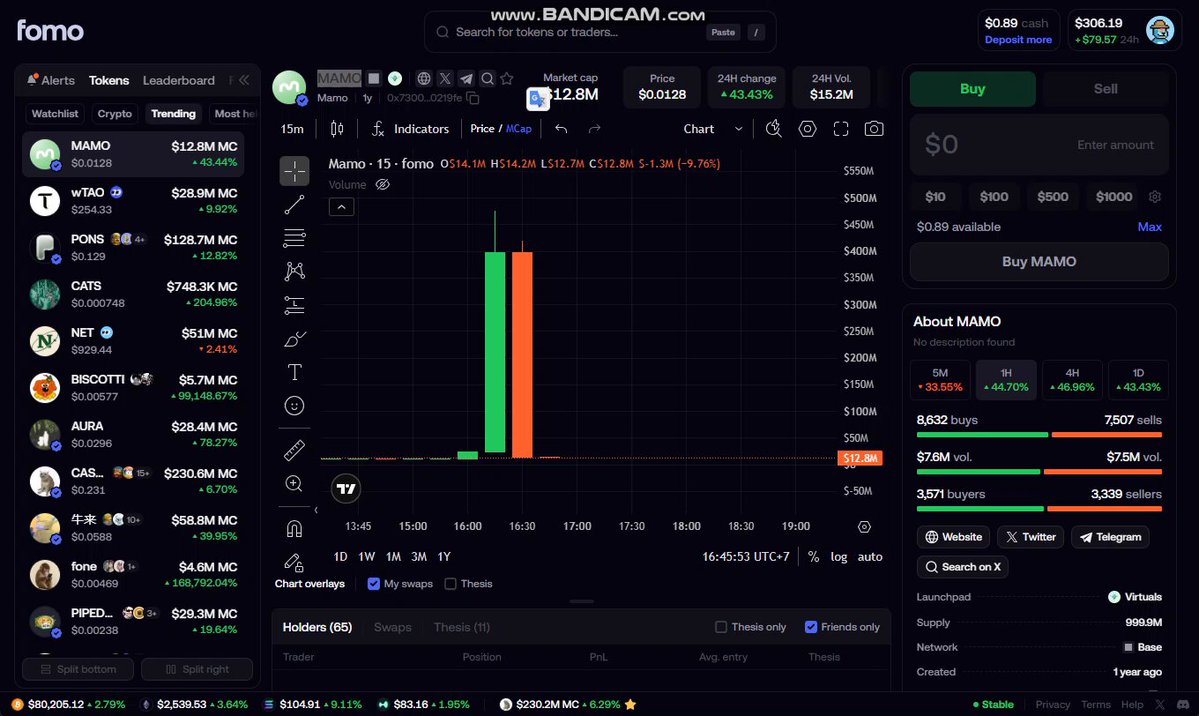
Task: Open the emoji sticker tool
Action: point(294,405)
